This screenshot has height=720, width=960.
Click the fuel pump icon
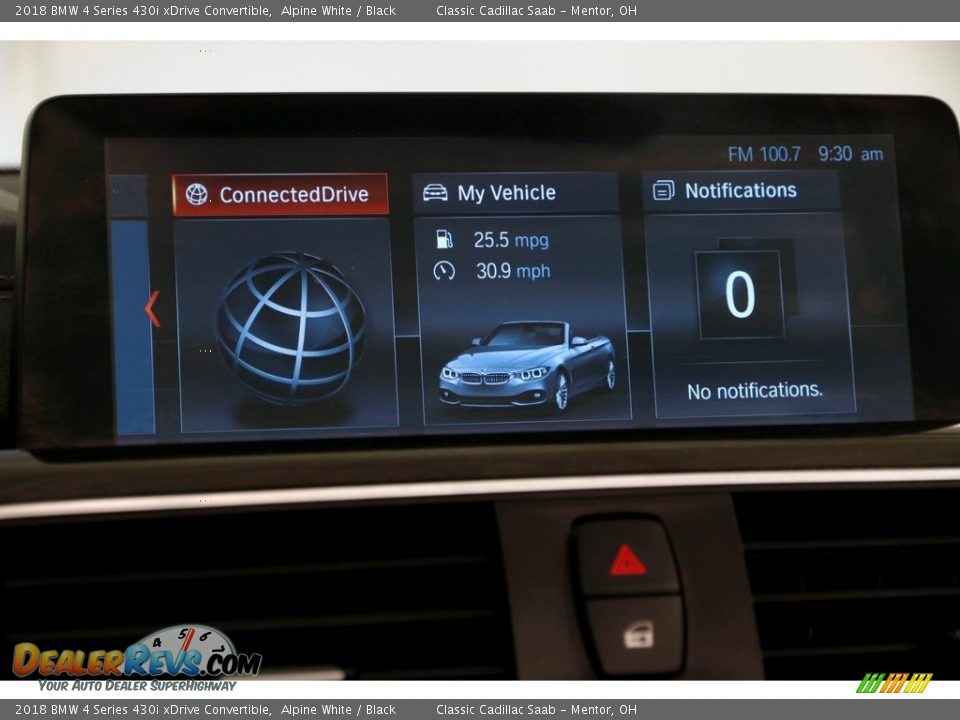pos(444,240)
